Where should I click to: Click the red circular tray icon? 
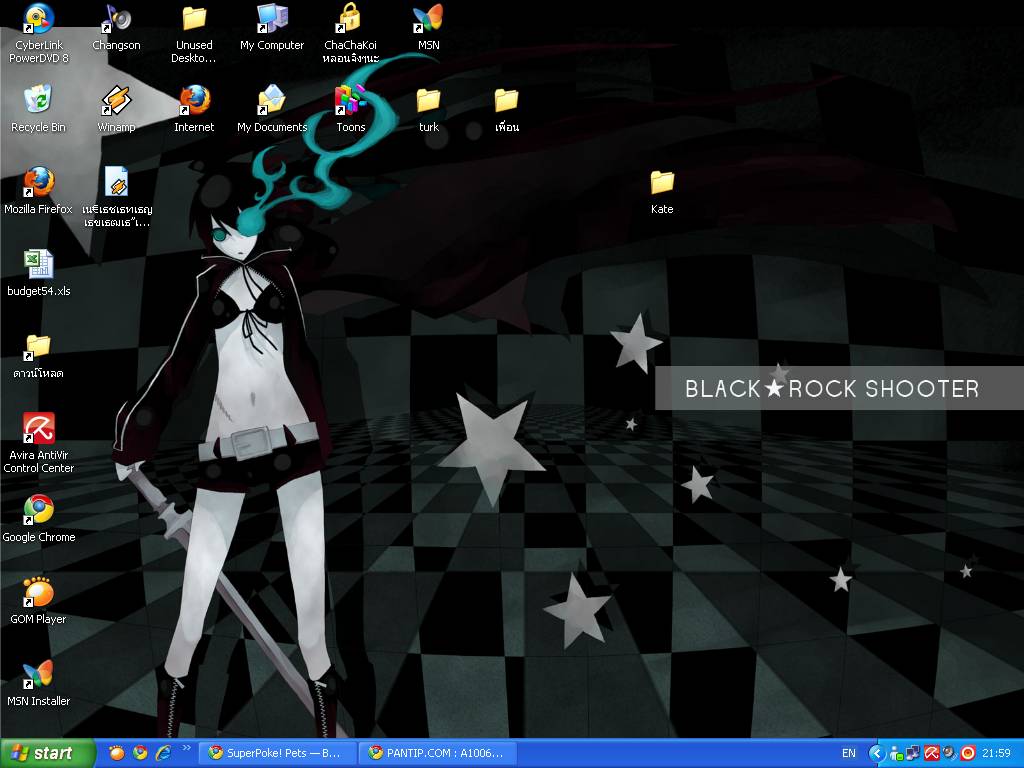pyautogui.click(x=968, y=754)
